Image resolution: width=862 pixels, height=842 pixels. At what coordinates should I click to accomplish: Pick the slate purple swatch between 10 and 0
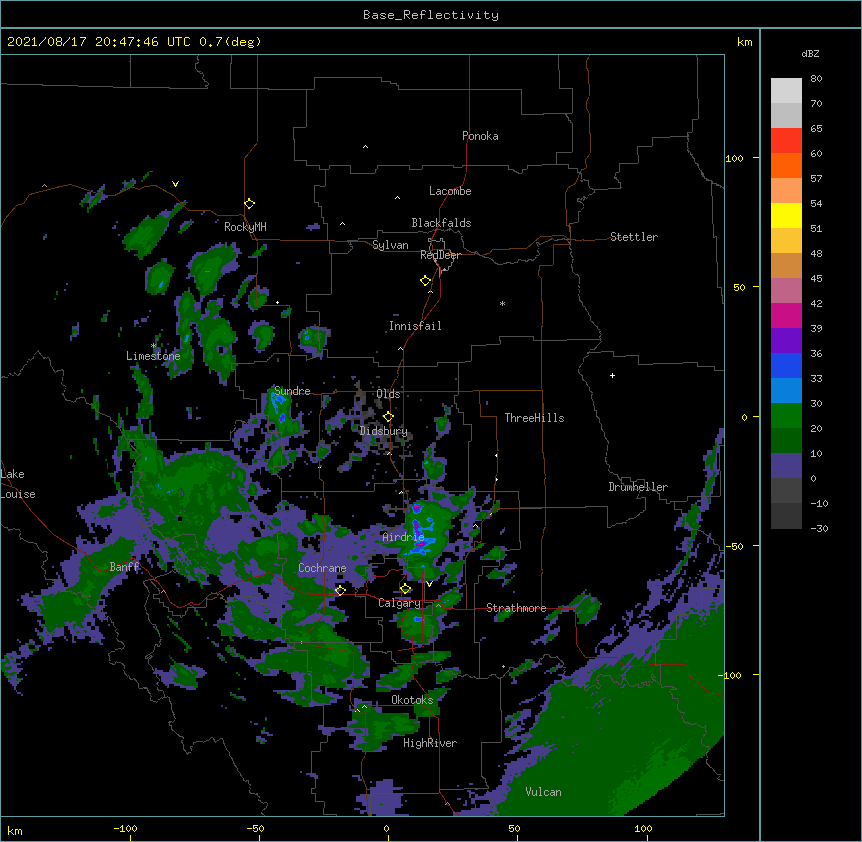tap(786, 466)
